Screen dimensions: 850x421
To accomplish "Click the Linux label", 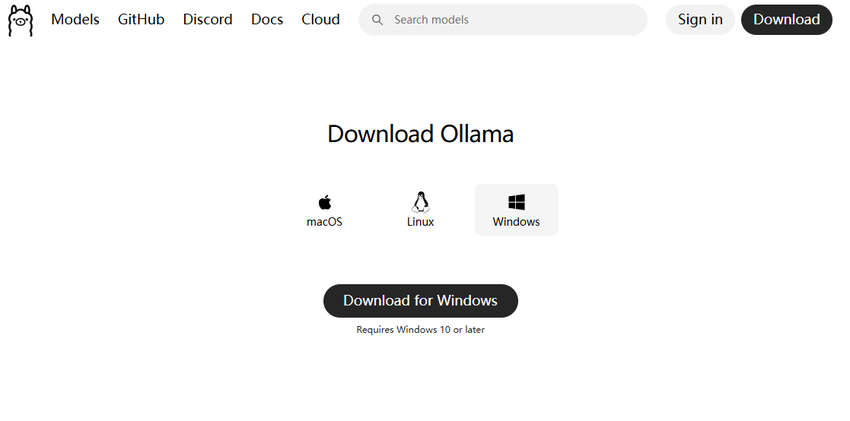I will pyautogui.click(x=420, y=222).
